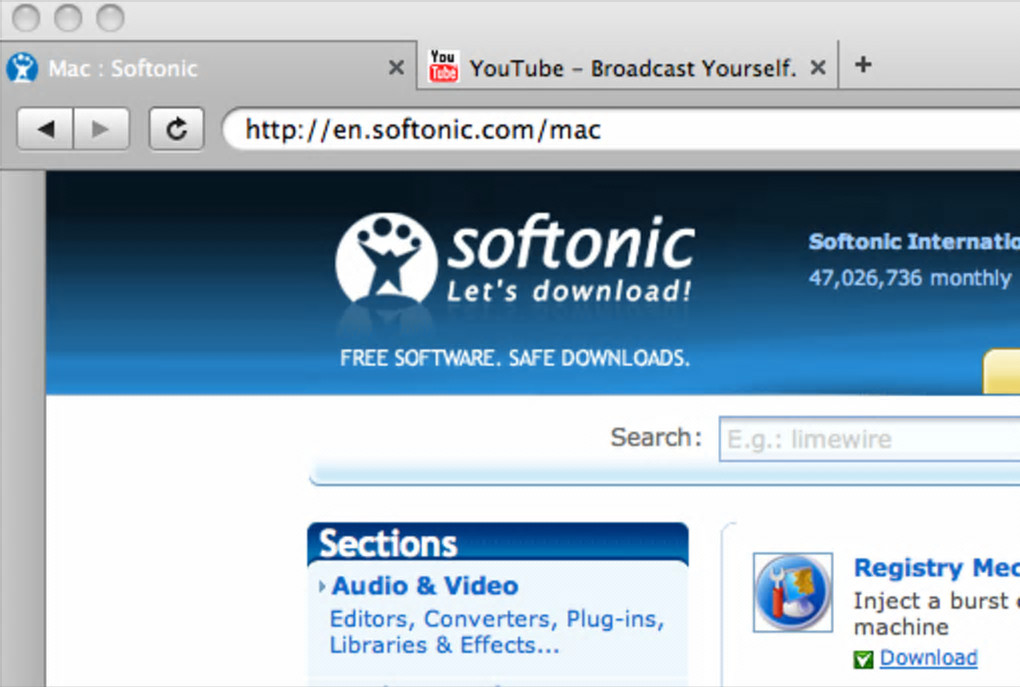This screenshot has width=1020, height=687.
Task: Close the Mac : Softonic tab
Action: (396, 67)
